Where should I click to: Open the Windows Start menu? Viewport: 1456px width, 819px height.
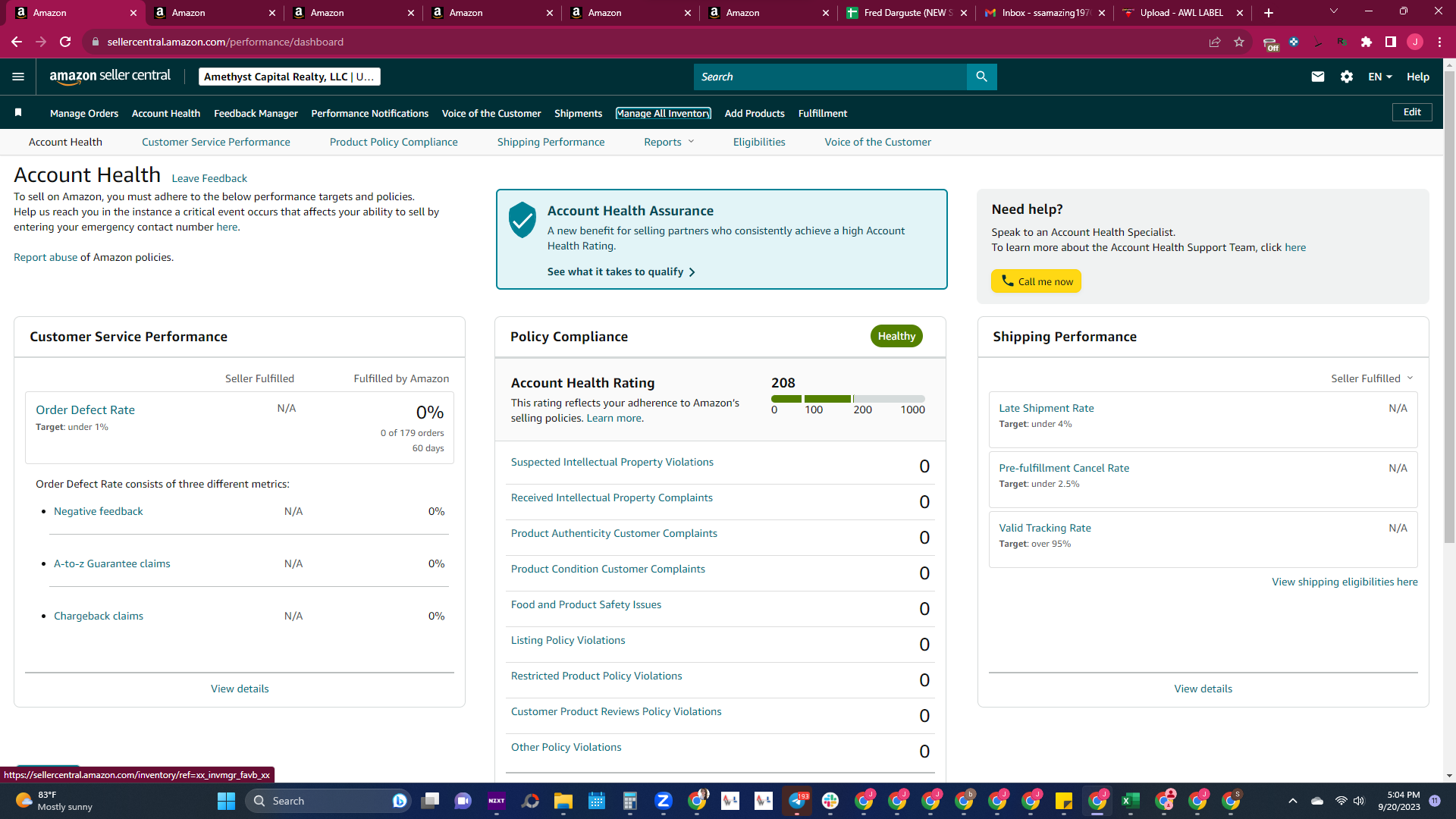pos(226,801)
